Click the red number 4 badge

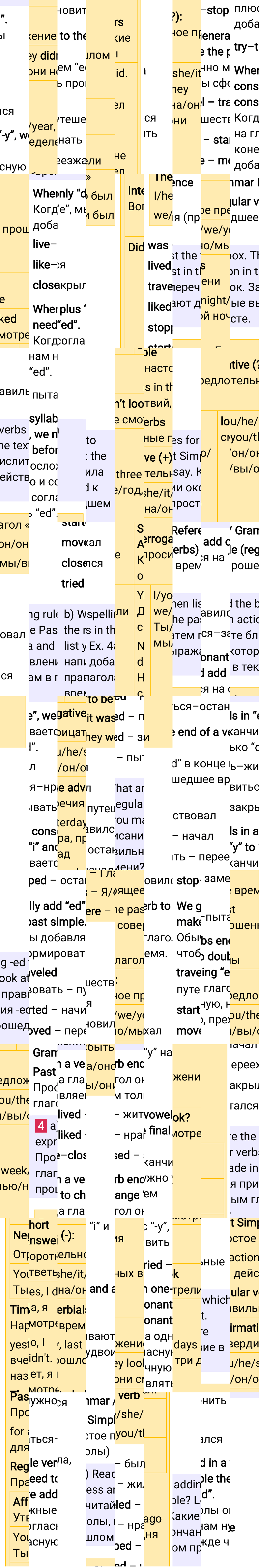click(x=41, y=1126)
